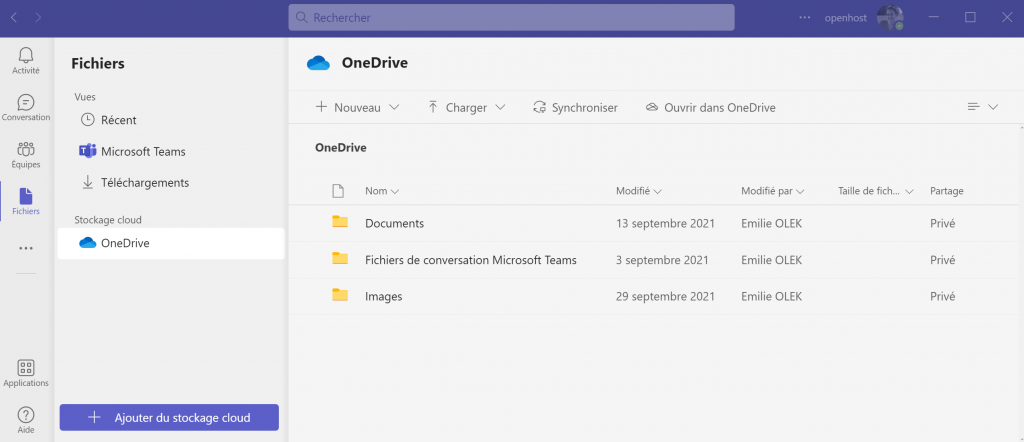1024x442 pixels.
Task: Click the Synchroniser toolbar icon
Action: click(x=539, y=108)
